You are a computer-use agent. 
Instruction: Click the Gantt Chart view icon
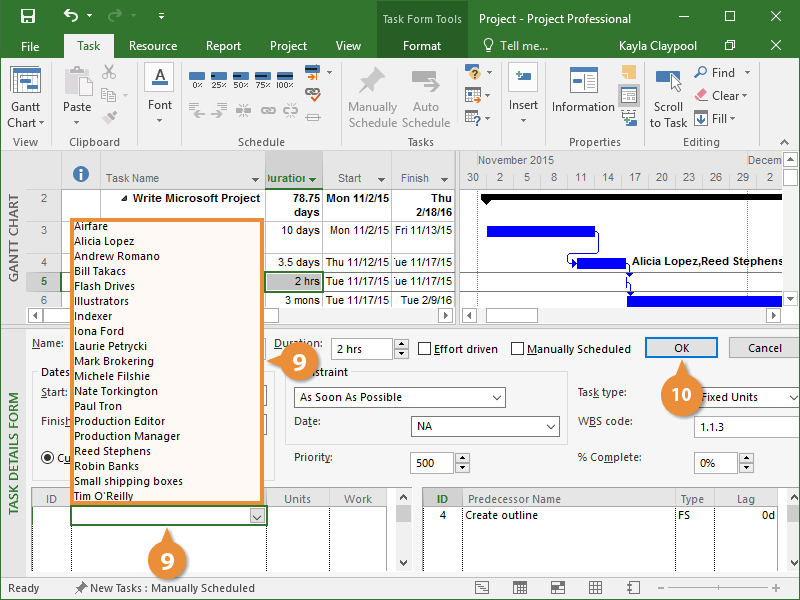26,82
